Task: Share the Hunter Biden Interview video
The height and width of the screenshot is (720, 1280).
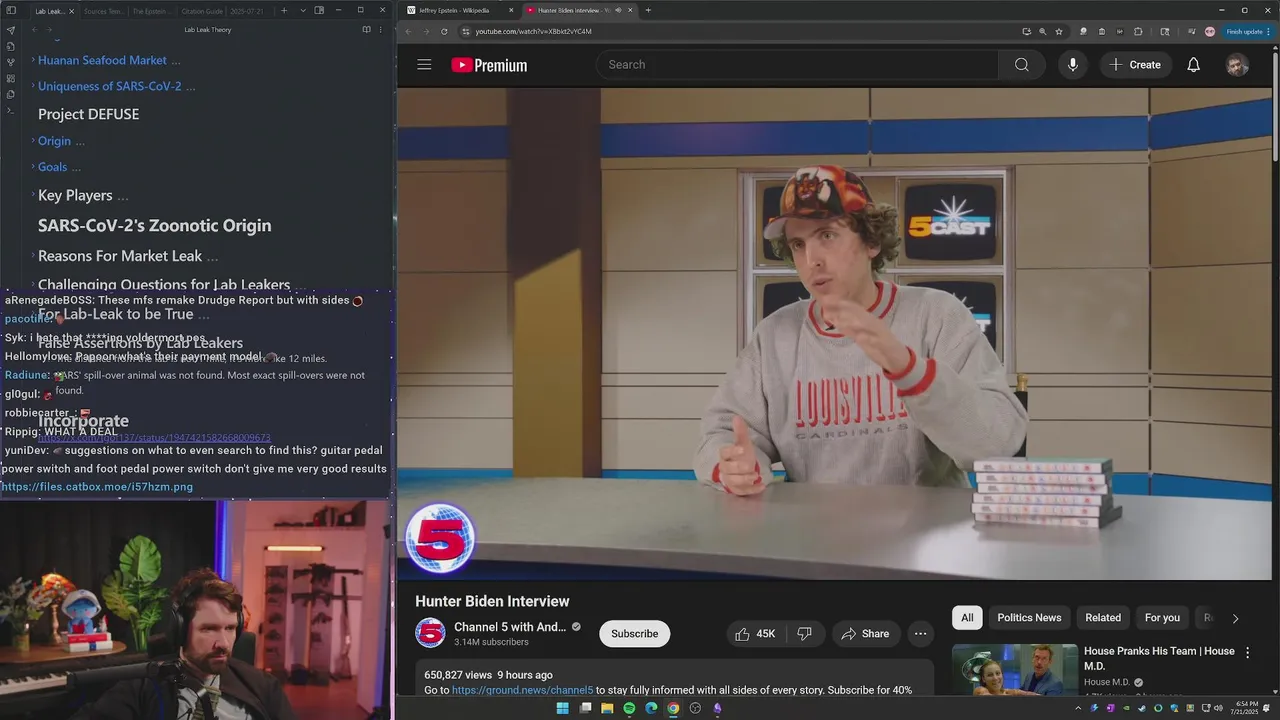Action: pos(866,634)
